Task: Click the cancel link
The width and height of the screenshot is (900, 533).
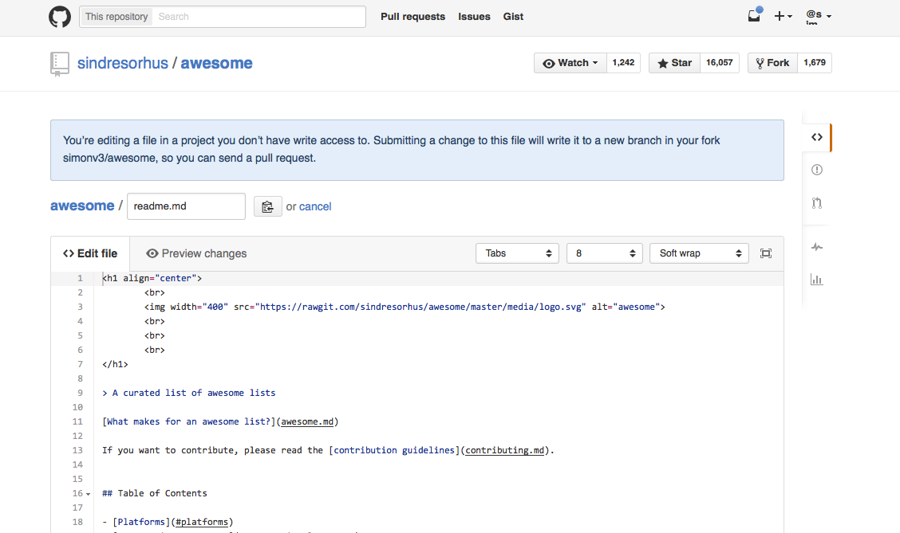Action: click(315, 207)
